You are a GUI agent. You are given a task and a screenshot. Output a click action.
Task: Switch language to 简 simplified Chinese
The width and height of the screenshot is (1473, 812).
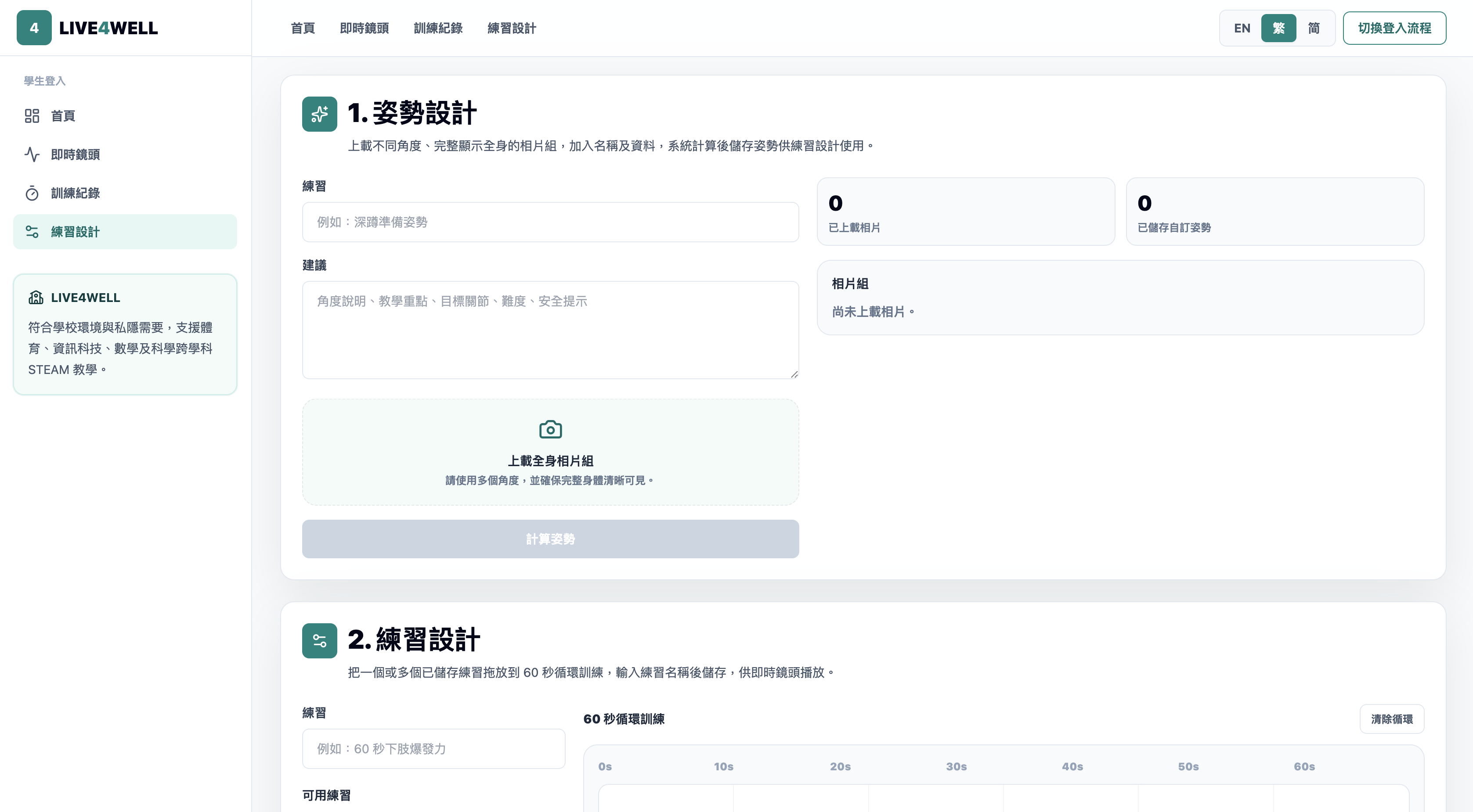[1314, 28]
